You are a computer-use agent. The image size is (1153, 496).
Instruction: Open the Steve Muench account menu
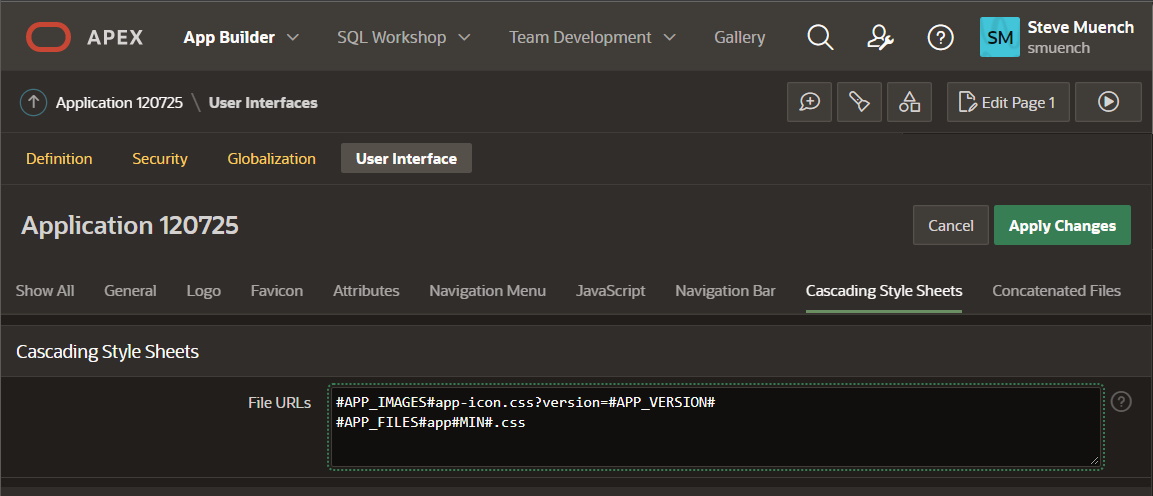(x=1058, y=38)
